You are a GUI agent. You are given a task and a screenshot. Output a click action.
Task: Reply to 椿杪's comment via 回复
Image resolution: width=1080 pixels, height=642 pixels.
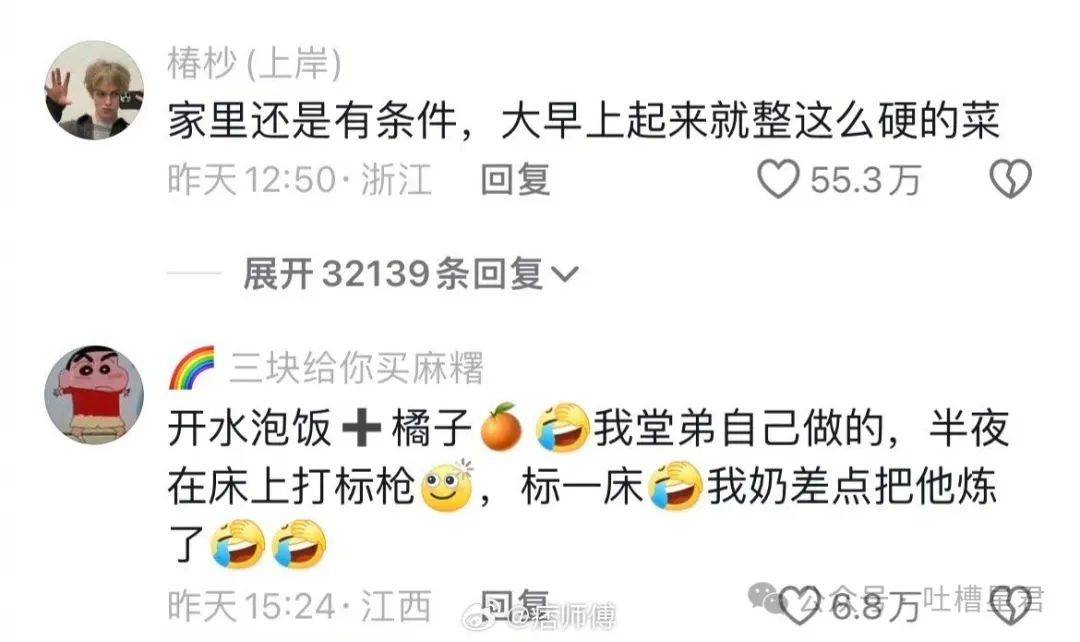515,179
